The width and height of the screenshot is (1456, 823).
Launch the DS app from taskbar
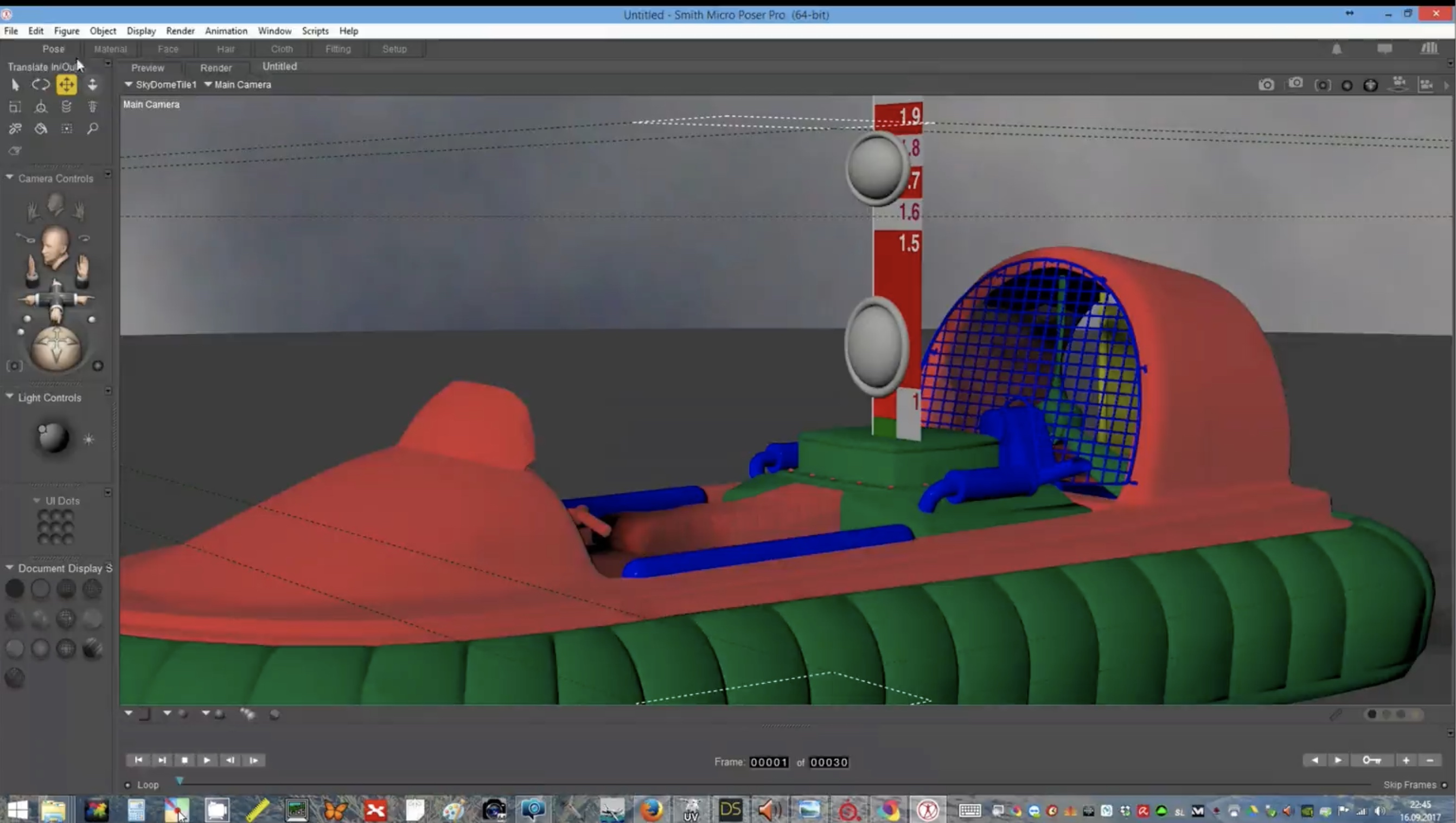coord(730,811)
